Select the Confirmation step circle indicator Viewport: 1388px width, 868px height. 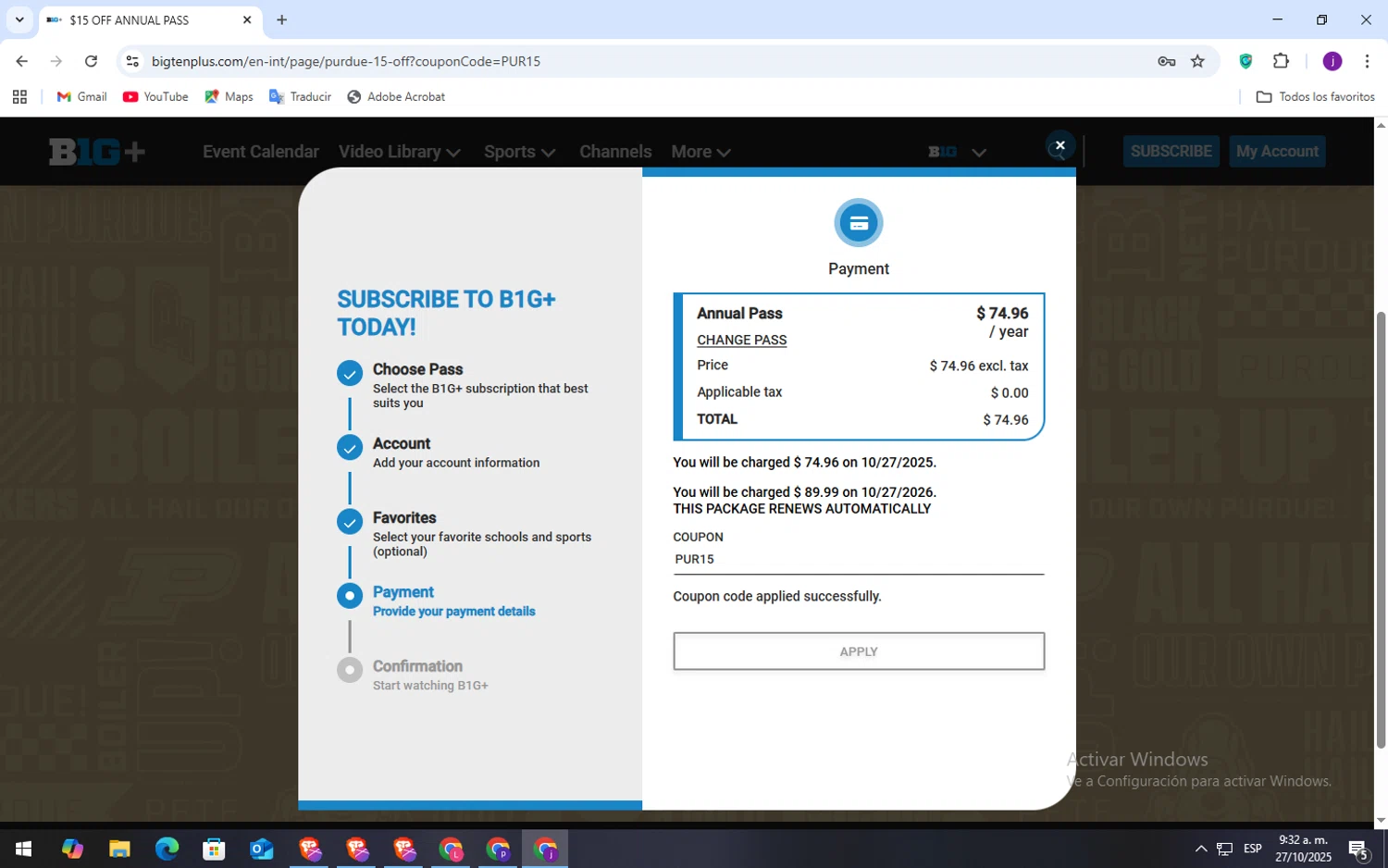(x=350, y=670)
